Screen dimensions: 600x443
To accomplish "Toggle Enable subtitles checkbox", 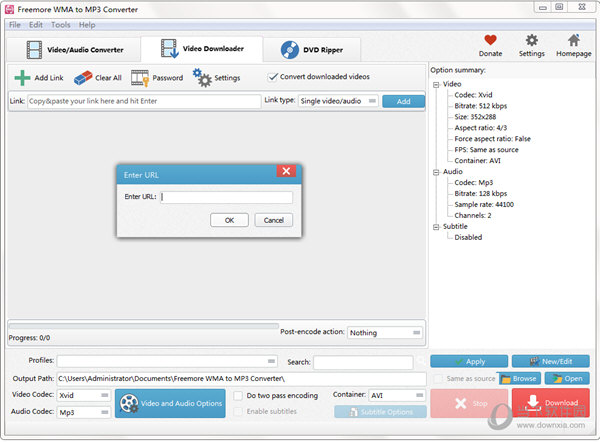I will pos(238,411).
